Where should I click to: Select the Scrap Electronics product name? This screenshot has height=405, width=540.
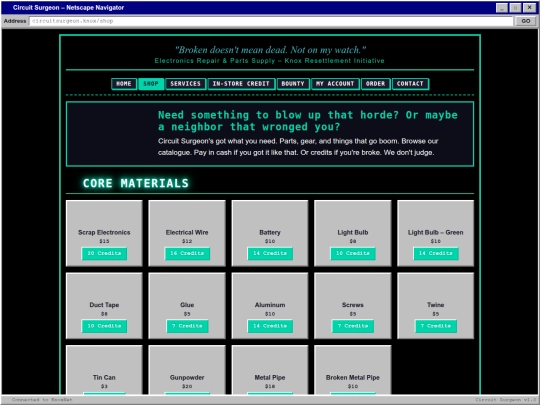click(104, 232)
